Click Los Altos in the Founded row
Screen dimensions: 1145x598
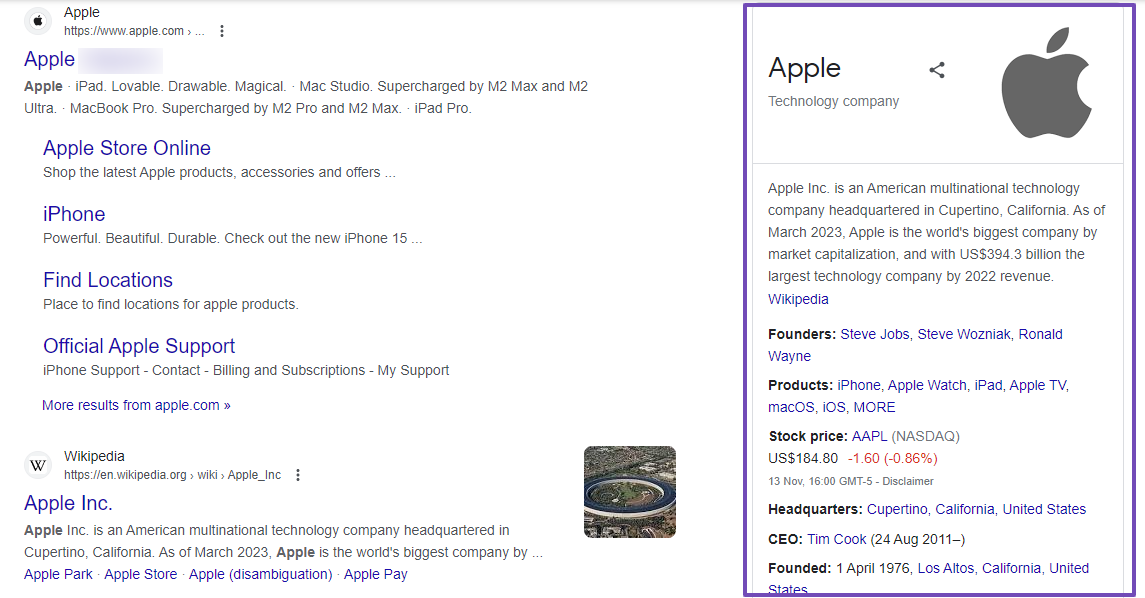pos(946,569)
